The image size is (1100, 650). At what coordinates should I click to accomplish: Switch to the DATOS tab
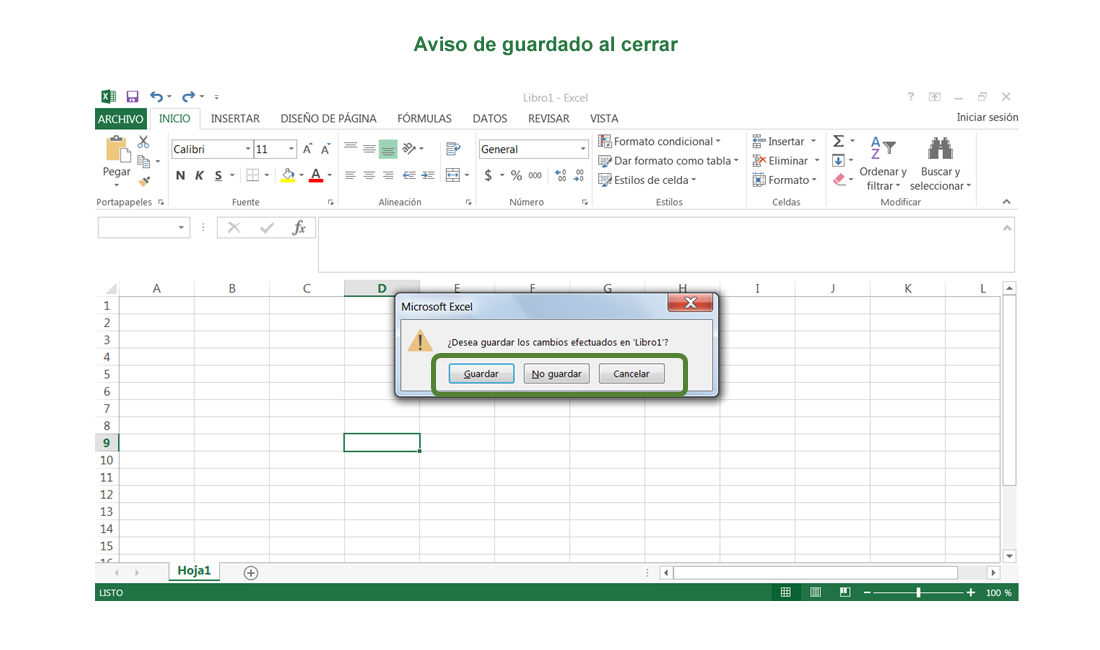coord(490,119)
